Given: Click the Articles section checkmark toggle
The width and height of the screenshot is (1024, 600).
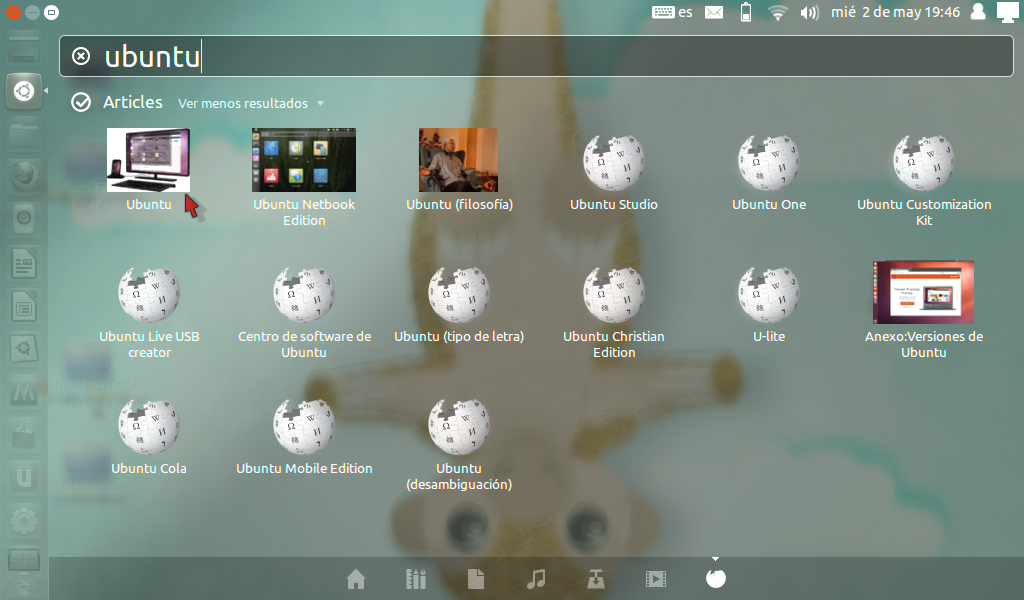Looking at the screenshot, I should [81, 102].
